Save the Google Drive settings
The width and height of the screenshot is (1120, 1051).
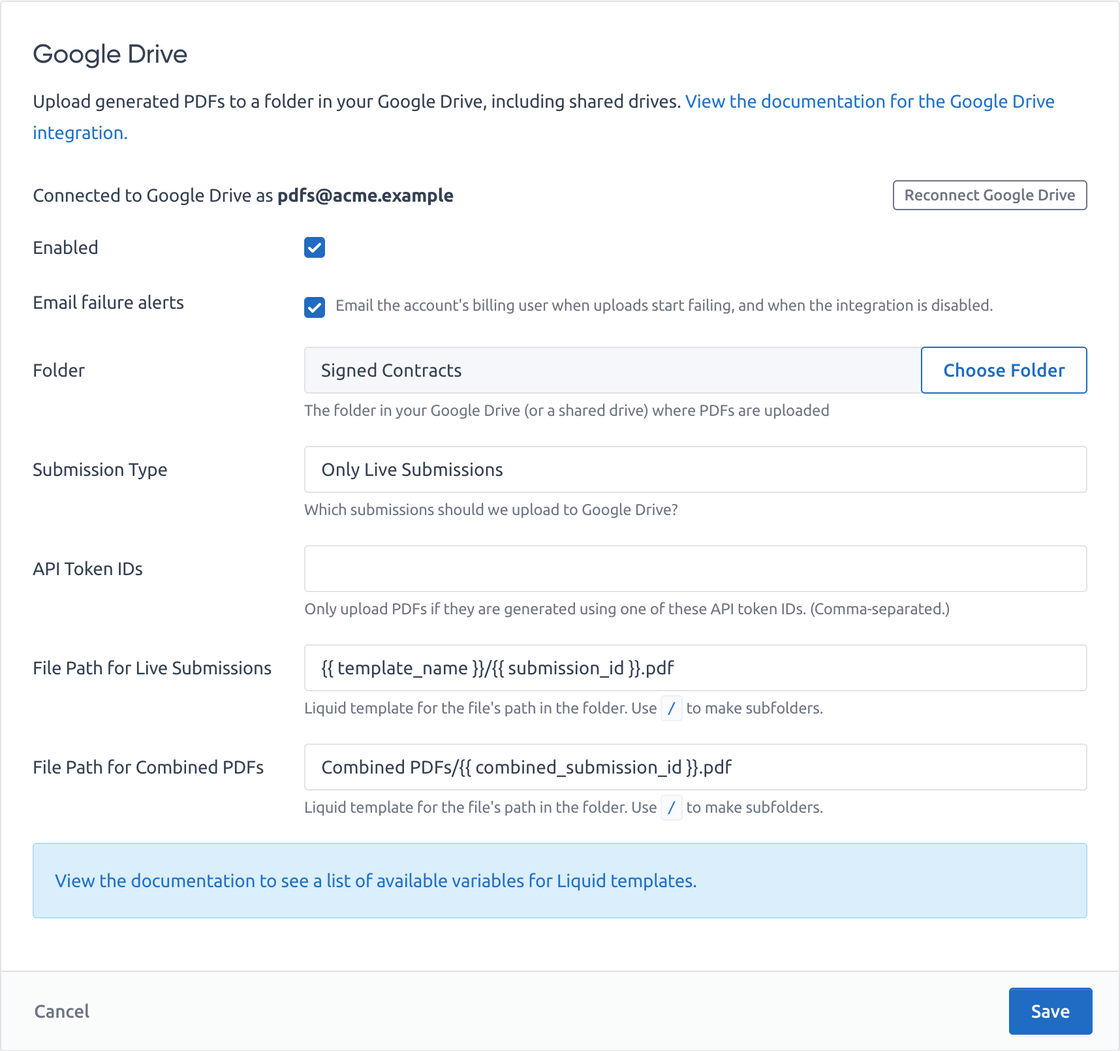click(x=1050, y=1012)
